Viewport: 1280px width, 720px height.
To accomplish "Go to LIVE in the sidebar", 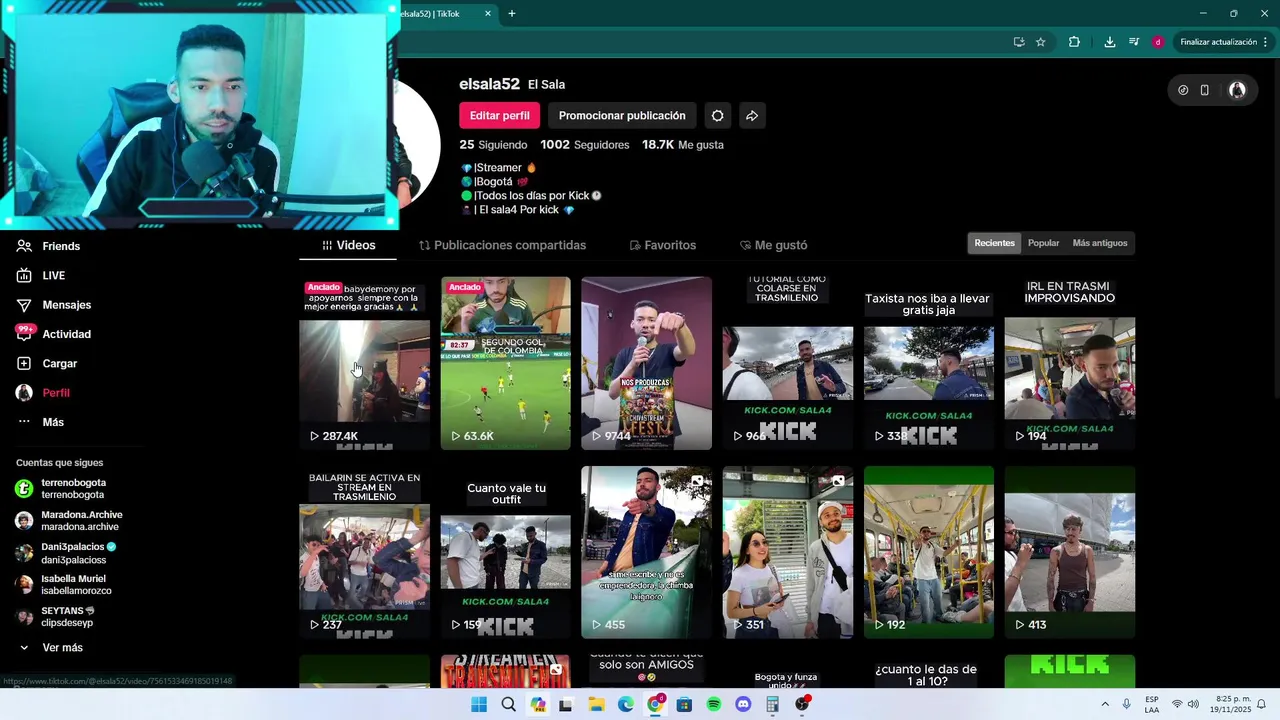I will pyautogui.click(x=40, y=275).
